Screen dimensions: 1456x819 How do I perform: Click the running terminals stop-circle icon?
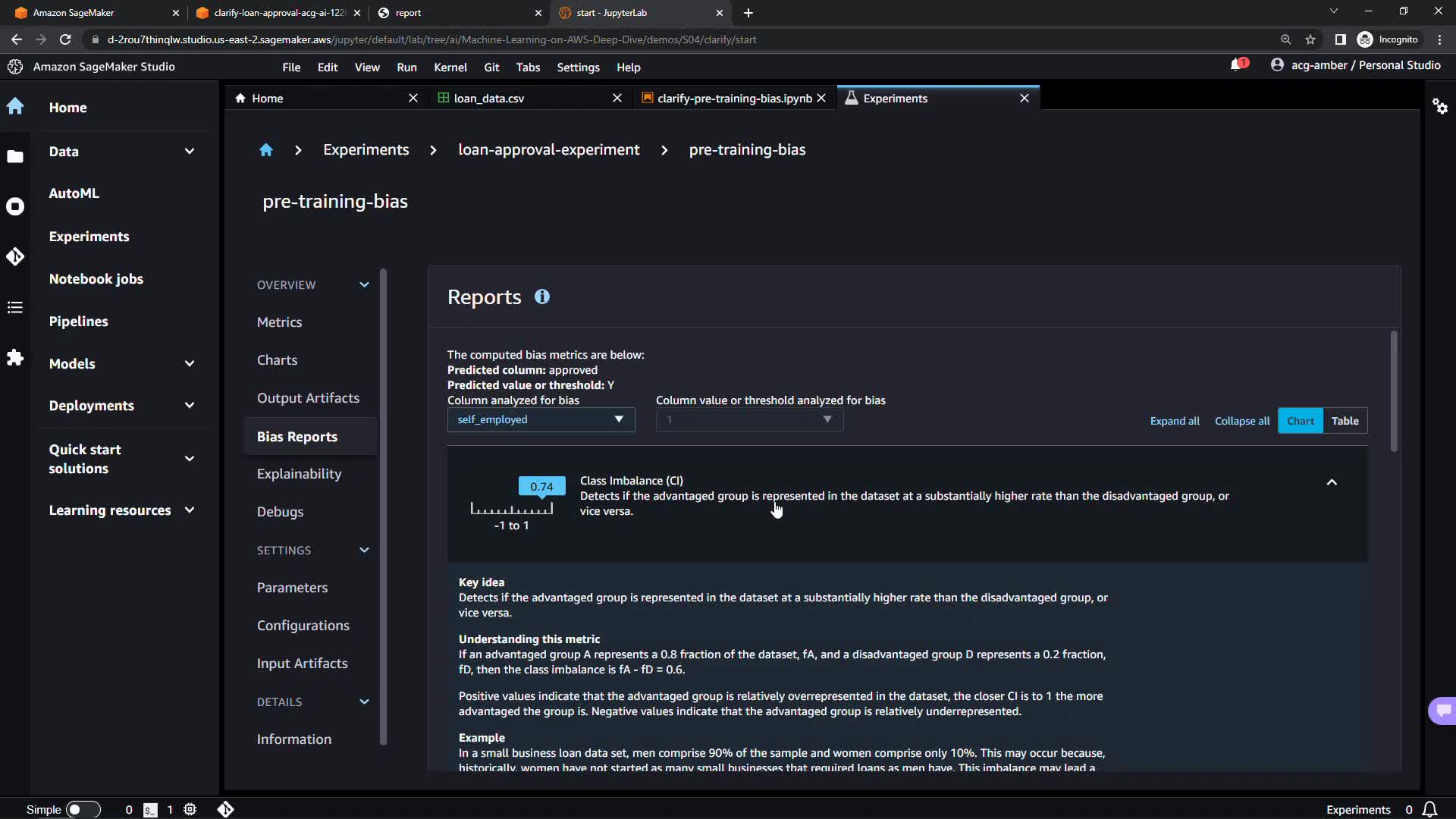click(15, 206)
